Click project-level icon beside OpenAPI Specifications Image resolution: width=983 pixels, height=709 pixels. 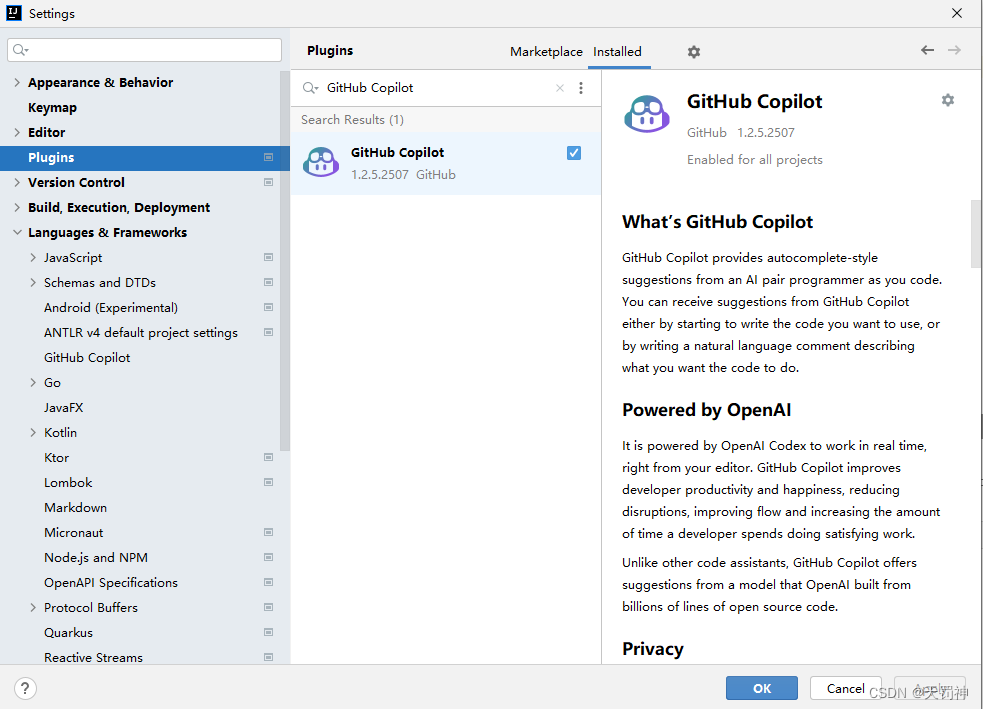point(268,582)
